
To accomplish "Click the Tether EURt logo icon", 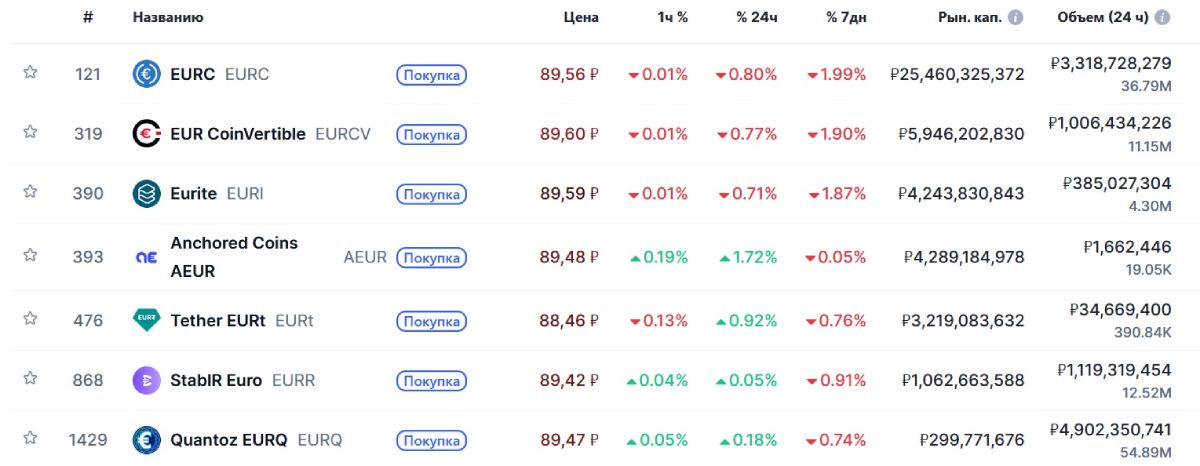I will pyautogui.click(x=147, y=320).
